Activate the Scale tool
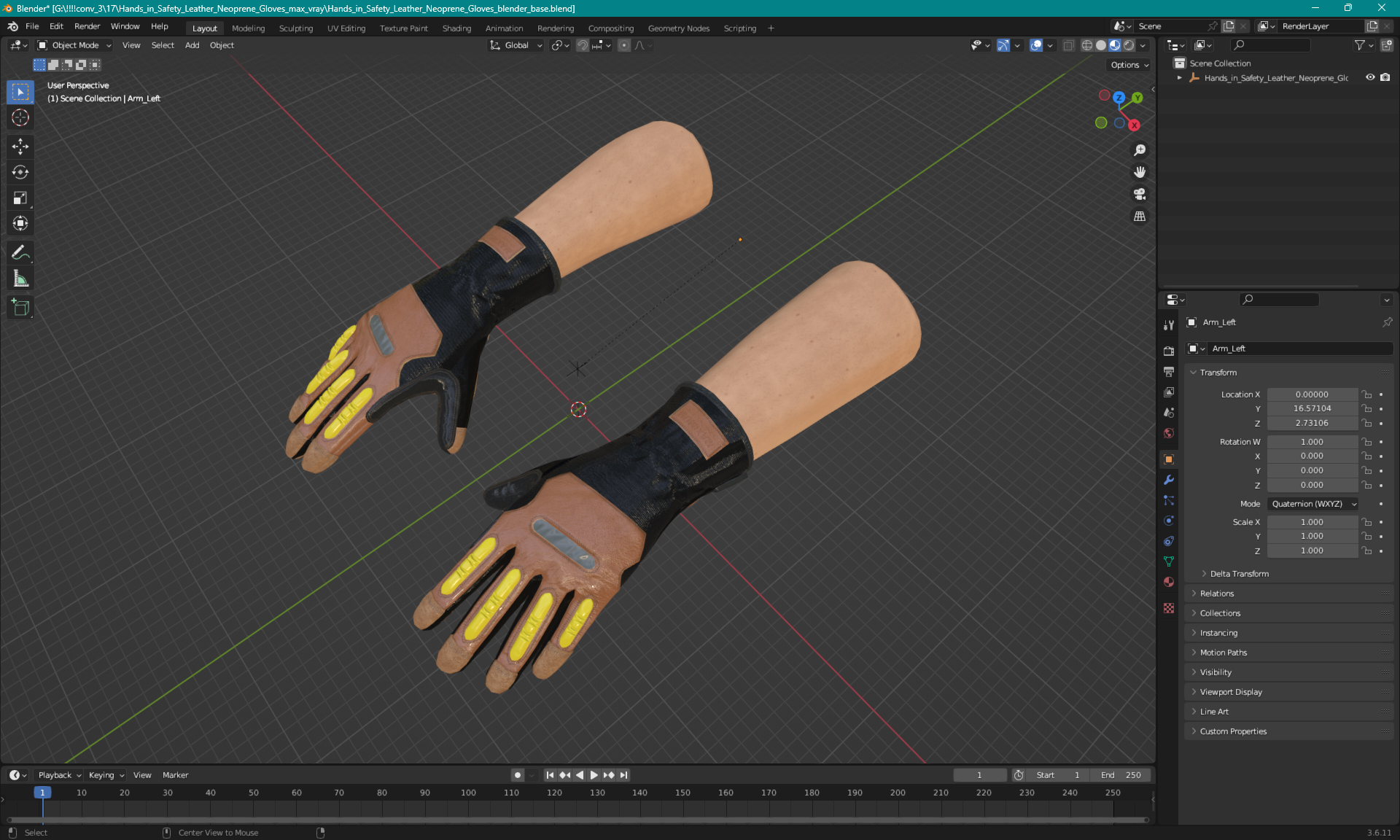The height and width of the screenshot is (840, 1400). coord(20,198)
